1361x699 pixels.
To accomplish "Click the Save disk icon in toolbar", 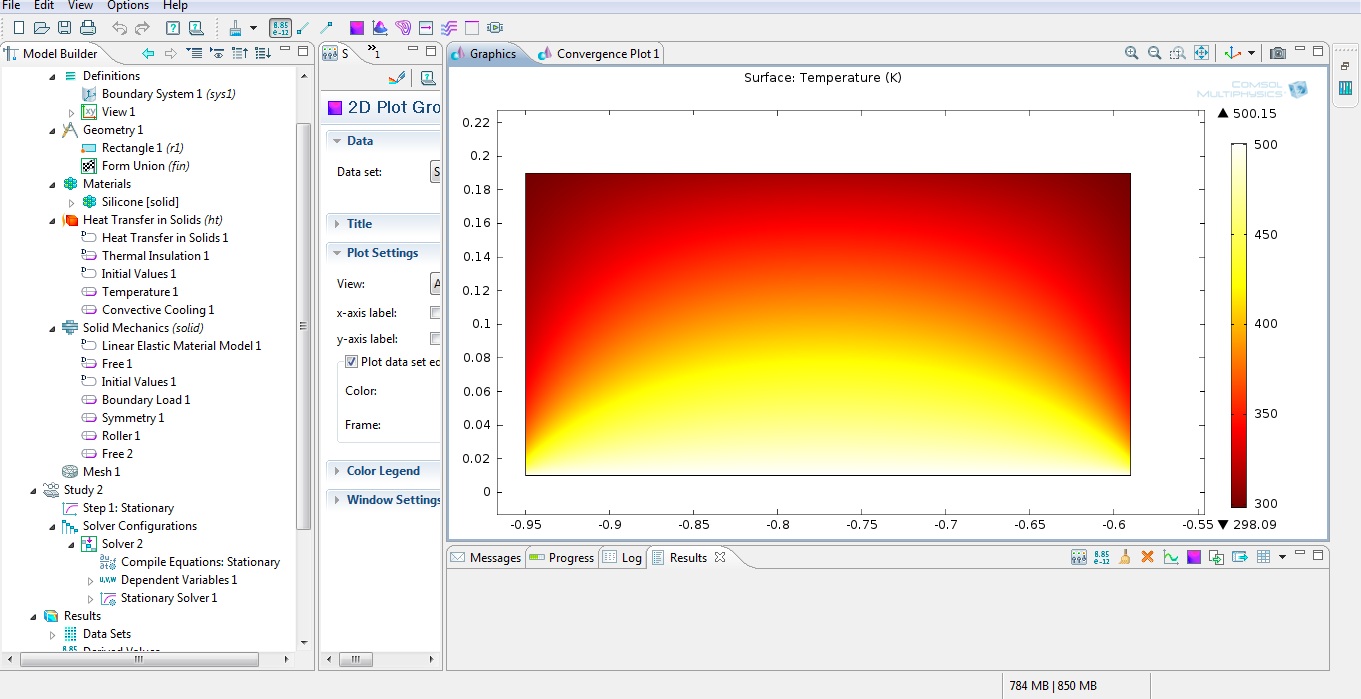I will tap(64, 28).
